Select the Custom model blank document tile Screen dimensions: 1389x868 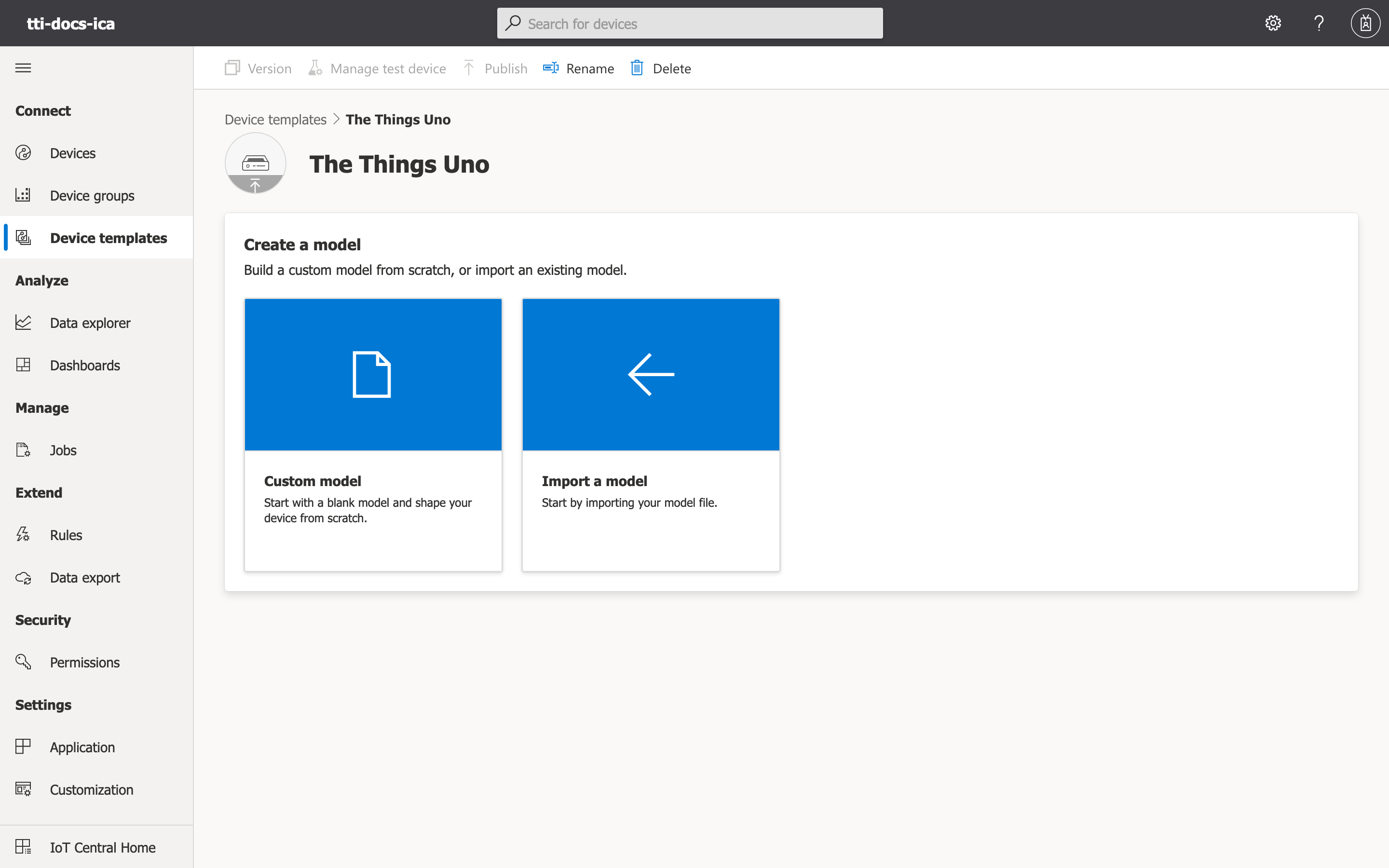(373, 374)
